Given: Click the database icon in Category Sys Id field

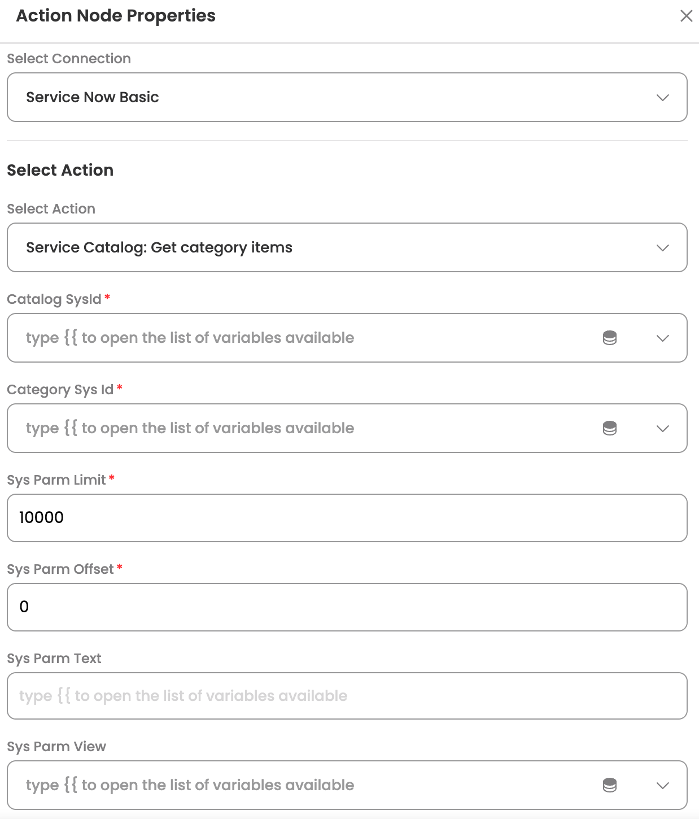Looking at the screenshot, I should point(610,428).
